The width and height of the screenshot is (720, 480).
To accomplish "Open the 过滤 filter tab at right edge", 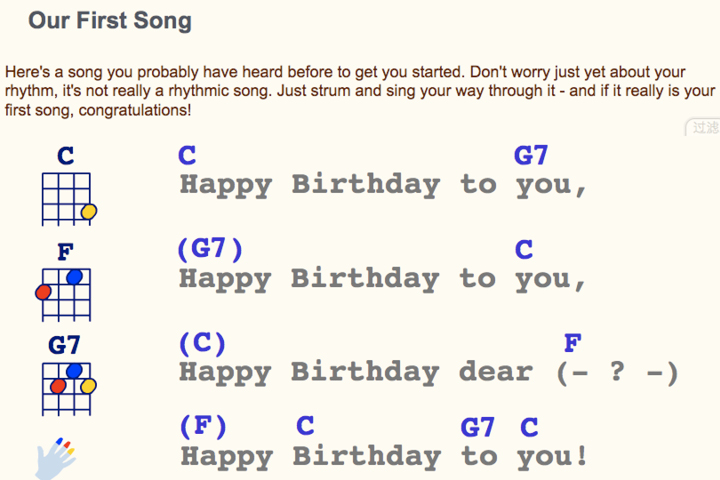I will pyautogui.click(x=703, y=127).
